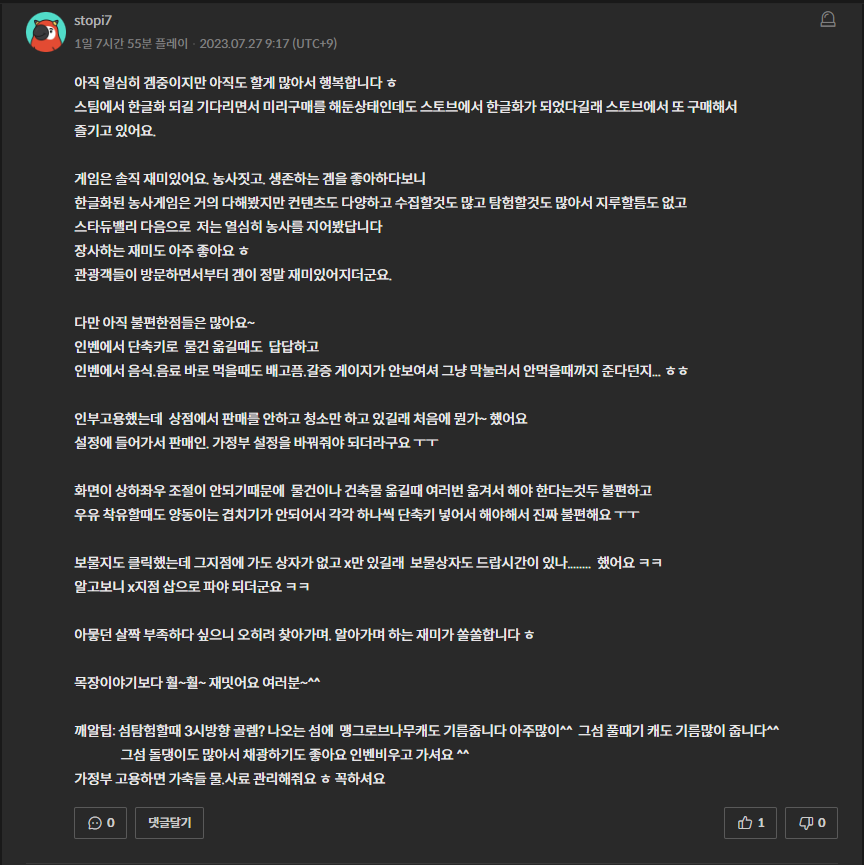Click the line starting 화면이 상하좌우 조절이
Screen dimensions: 864x865
363,490
